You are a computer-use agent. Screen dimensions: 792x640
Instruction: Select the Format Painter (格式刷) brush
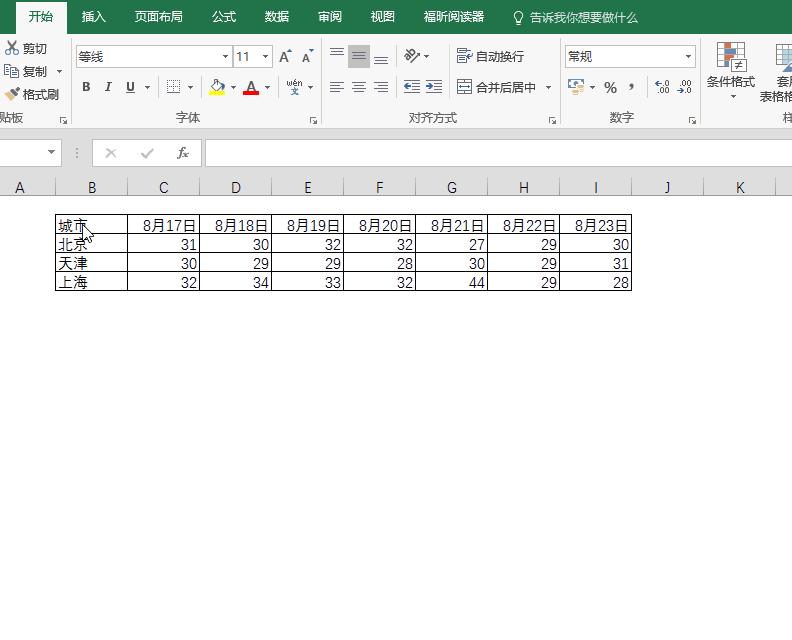[x=31, y=94]
